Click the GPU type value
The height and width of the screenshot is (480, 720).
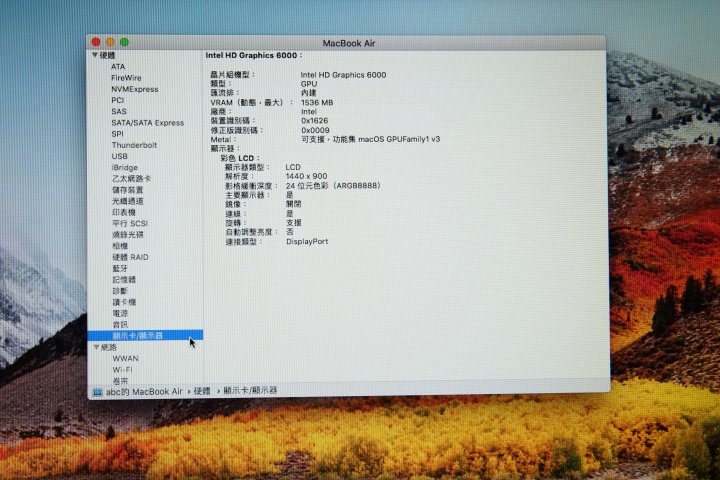pyautogui.click(x=309, y=84)
